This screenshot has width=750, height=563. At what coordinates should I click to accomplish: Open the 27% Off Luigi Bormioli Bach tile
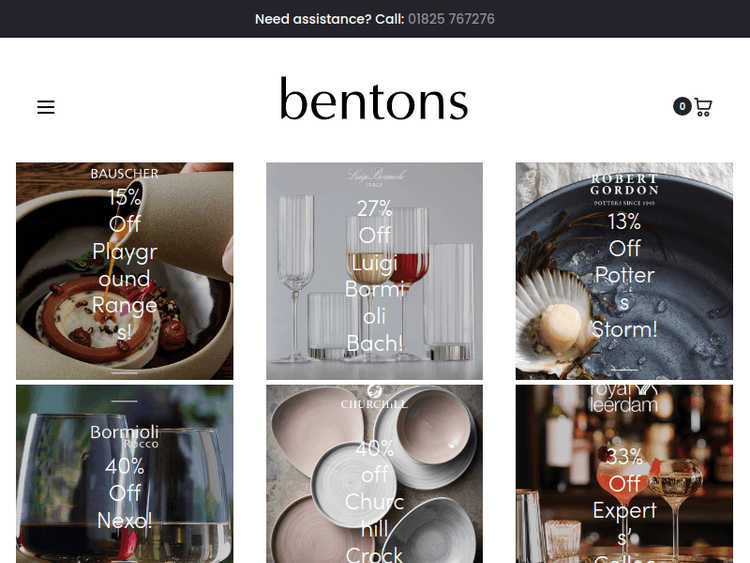coord(375,271)
